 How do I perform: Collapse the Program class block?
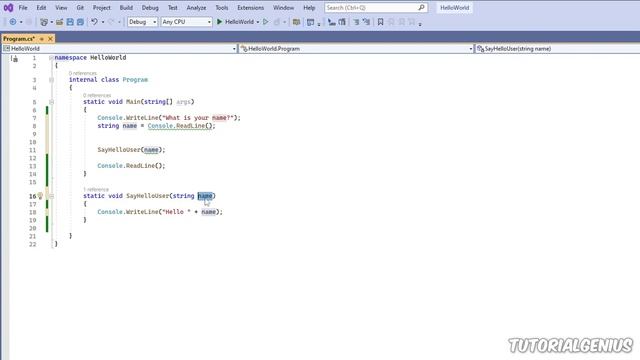[x=51, y=80]
